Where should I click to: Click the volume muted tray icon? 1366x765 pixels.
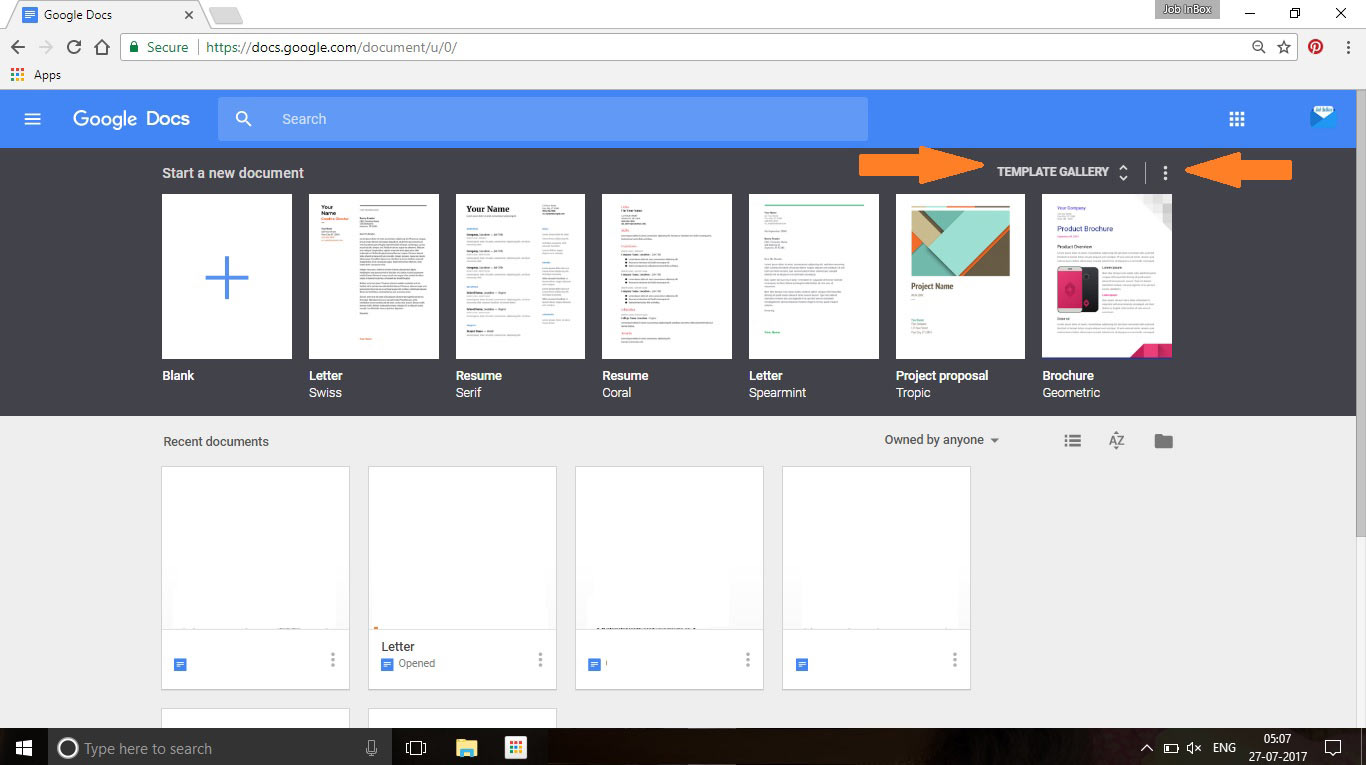click(1194, 748)
